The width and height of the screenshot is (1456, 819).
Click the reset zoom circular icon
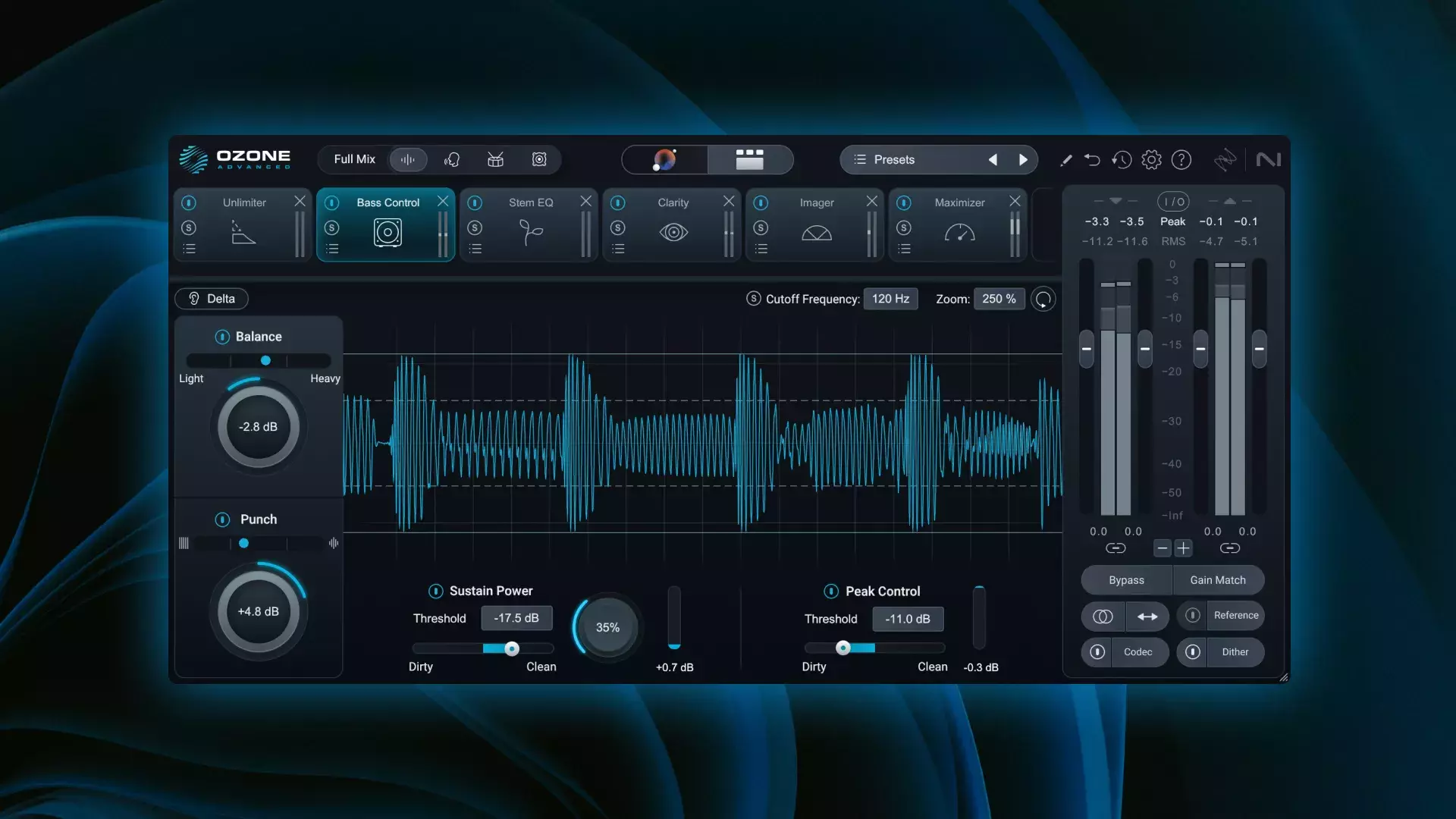1043,300
